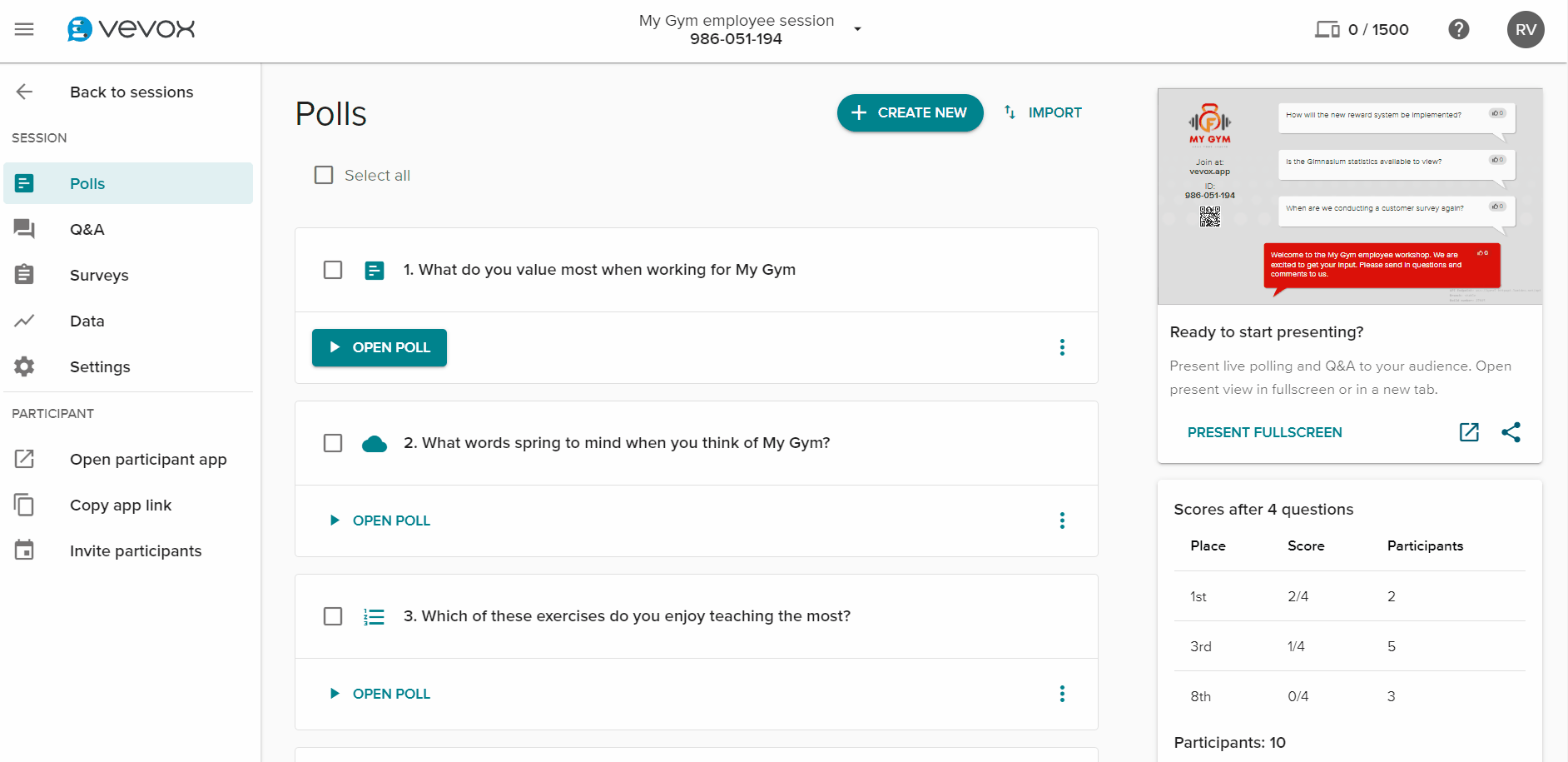This screenshot has width=1568, height=762.
Task: Open the three-dot menu for question 2
Action: click(1062, 520)
